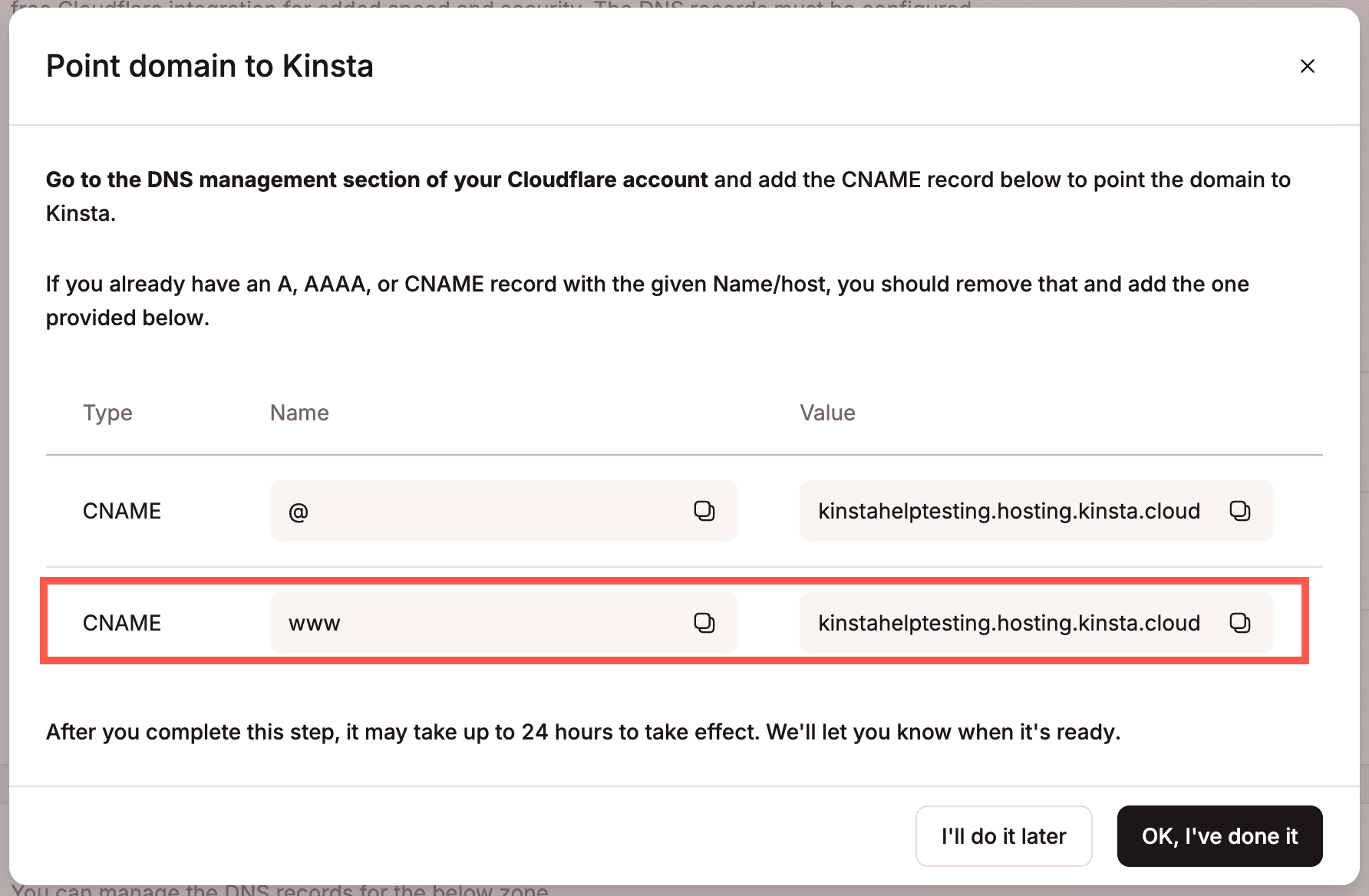Click the Value column header
Viewport: 1369px width, 896px height.
828,413
